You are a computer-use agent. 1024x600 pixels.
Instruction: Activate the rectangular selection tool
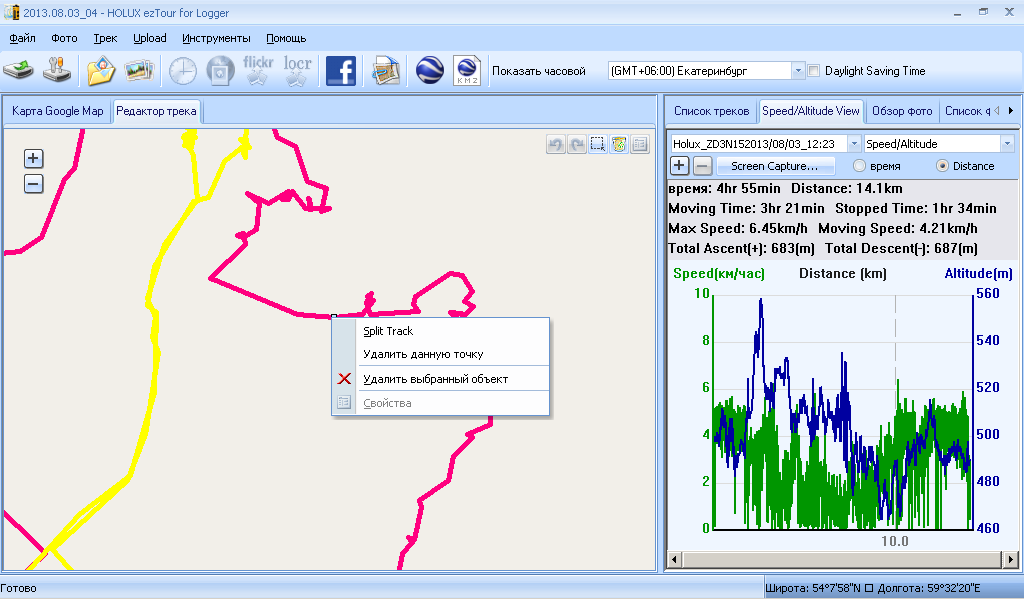[x=598, y=144]
